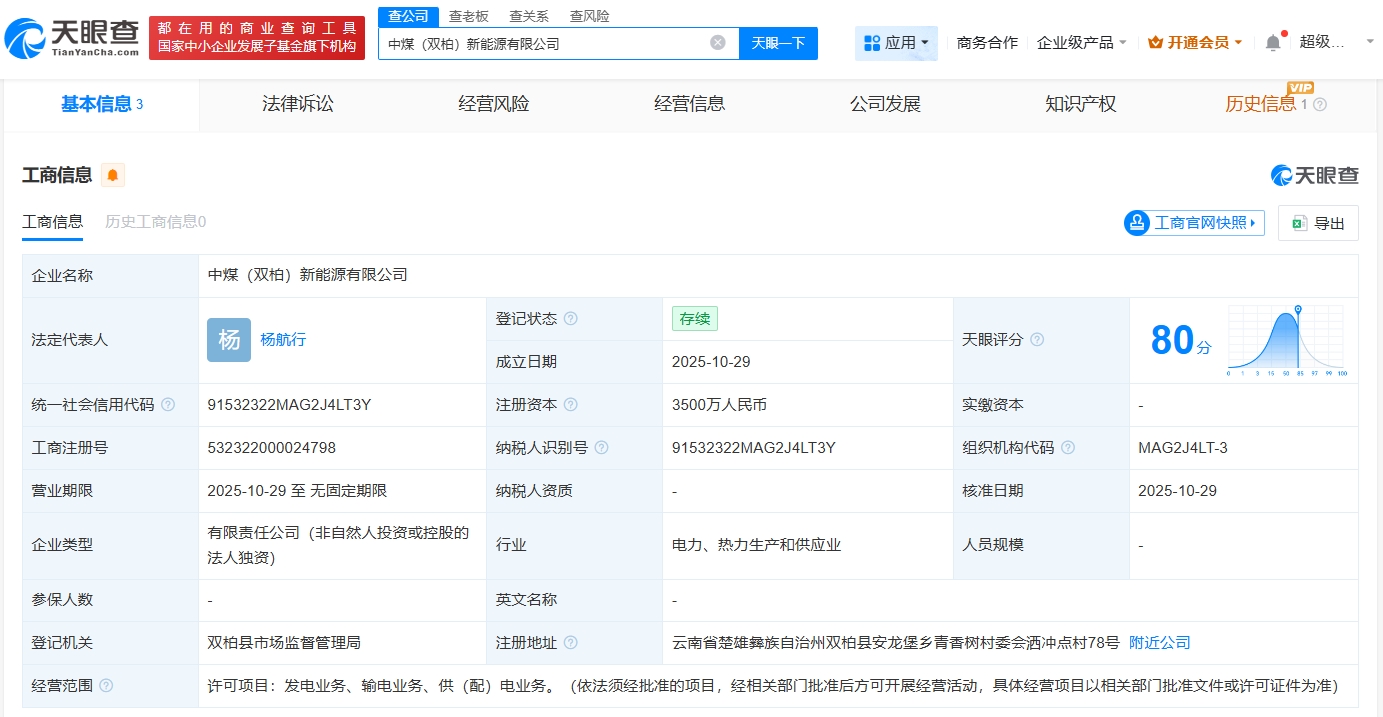
Task: Click orange alert bell beside 工商信息
Action: click(x=113, y=175)
